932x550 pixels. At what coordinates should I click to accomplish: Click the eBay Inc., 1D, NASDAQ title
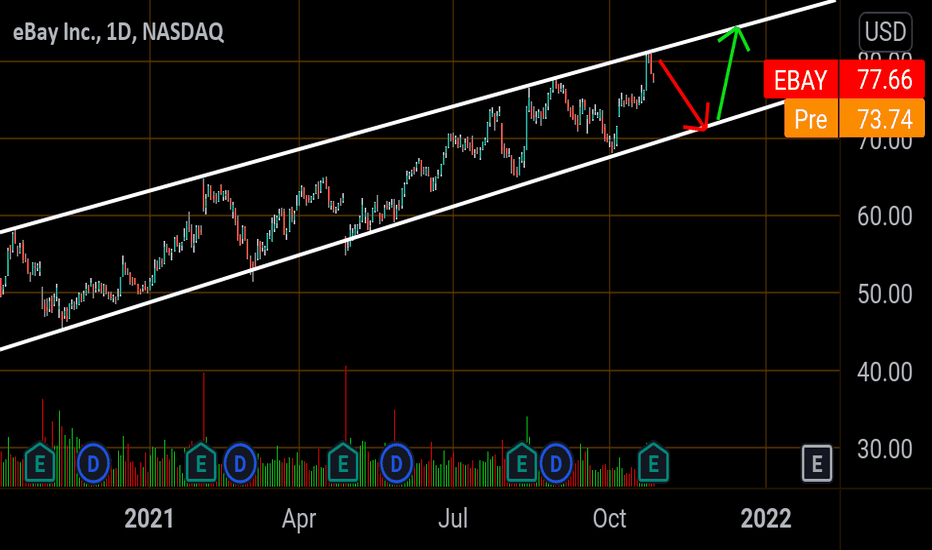pos(118,32)
